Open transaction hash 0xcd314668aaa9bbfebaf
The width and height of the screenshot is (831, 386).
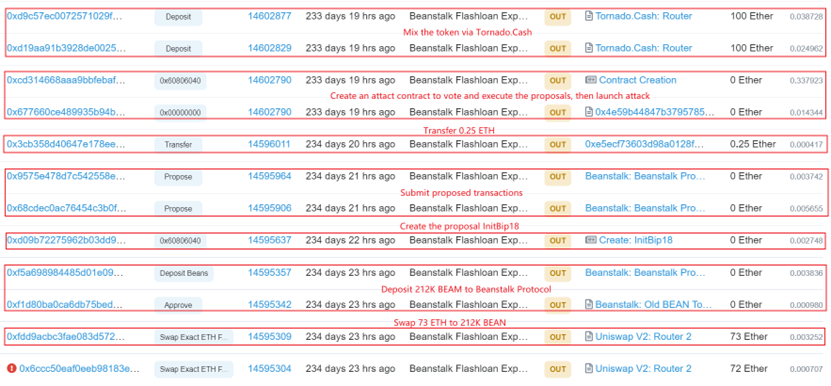point(67,80)
